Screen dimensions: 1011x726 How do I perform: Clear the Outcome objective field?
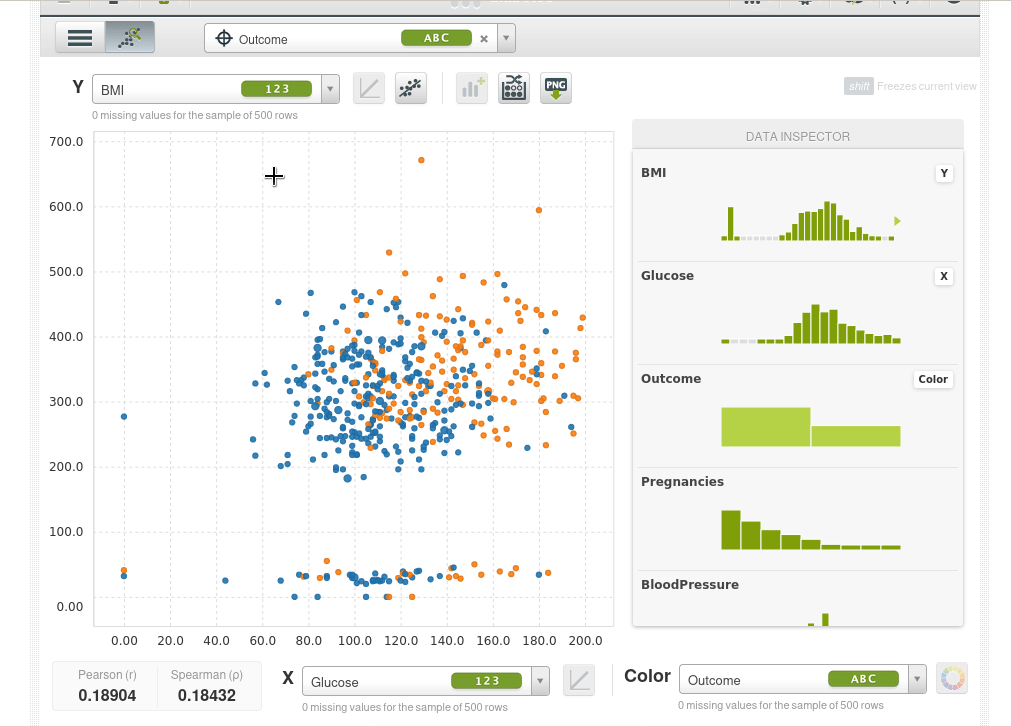click(484, 39)
